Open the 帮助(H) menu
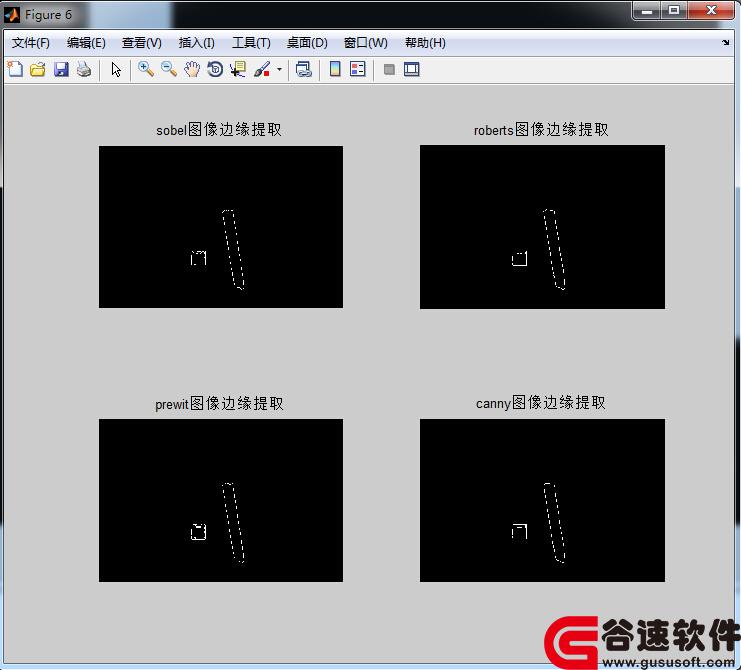 [425, 43]
